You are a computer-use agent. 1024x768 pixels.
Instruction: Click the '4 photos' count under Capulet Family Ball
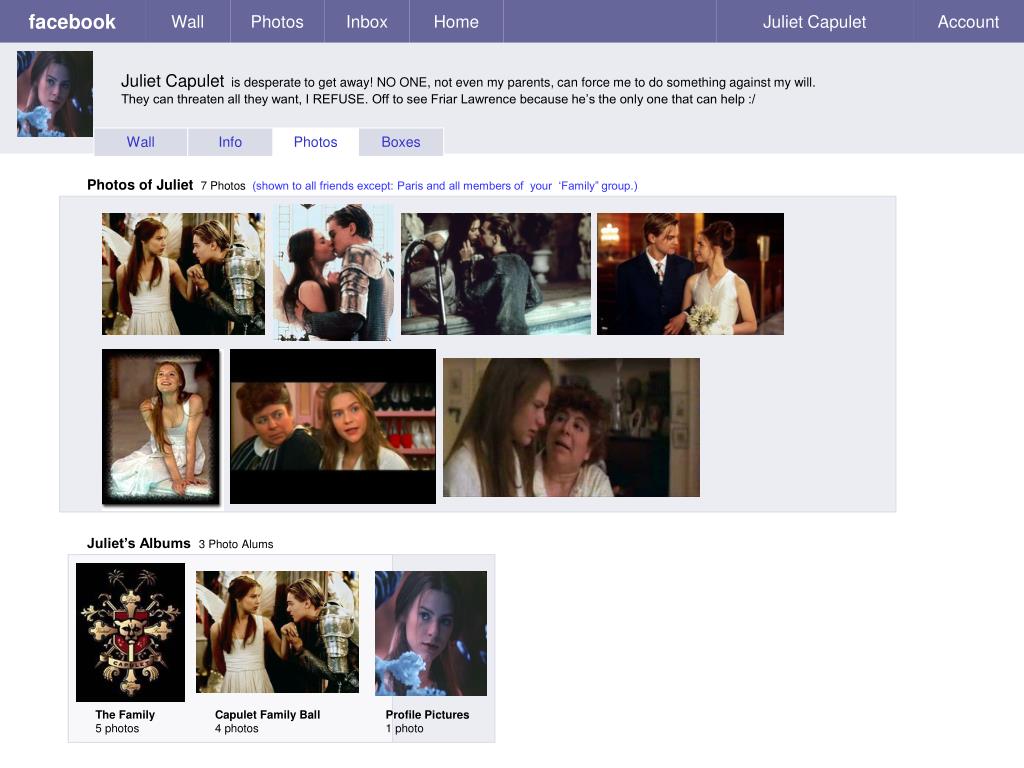click(x=236, y=728)
